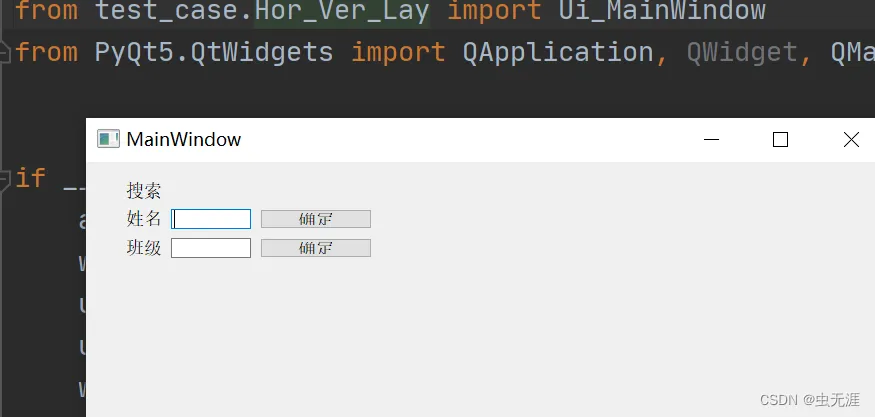Viewport: 875px width, 417px height.
Task: Click the 班级 label
Action: 144,247
